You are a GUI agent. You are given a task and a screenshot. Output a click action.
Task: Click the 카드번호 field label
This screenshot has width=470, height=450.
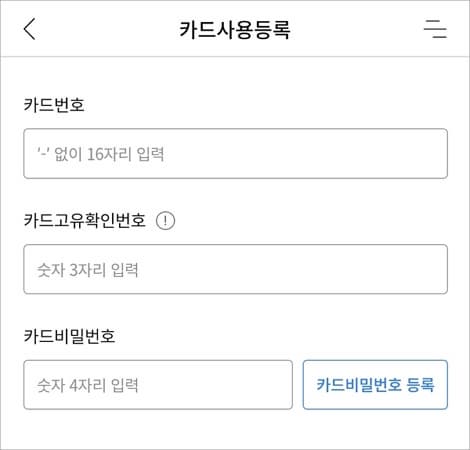(54, 105)
